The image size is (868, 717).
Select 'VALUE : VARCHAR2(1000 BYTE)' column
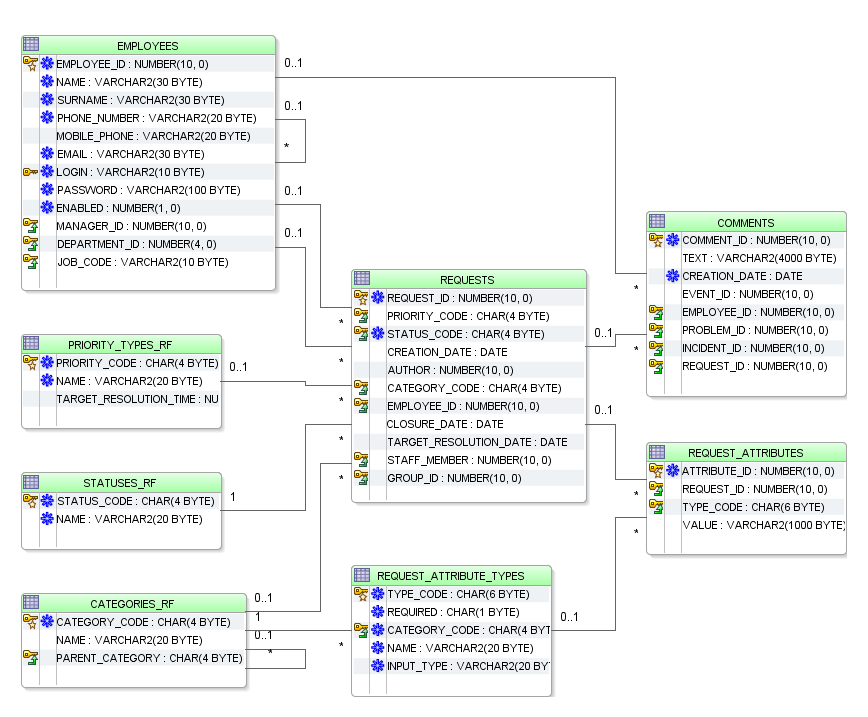763,525
